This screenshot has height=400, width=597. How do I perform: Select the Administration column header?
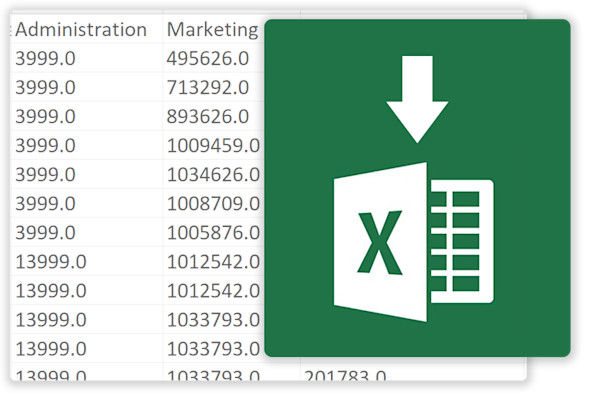pyautogui.click(x=81, y=29)
